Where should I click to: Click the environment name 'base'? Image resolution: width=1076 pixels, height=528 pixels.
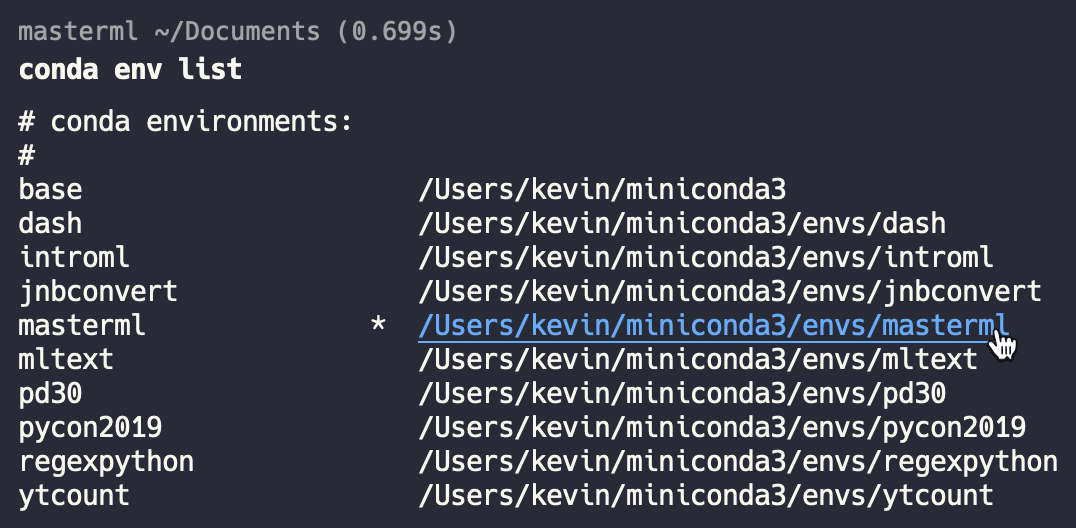[50, 190]
